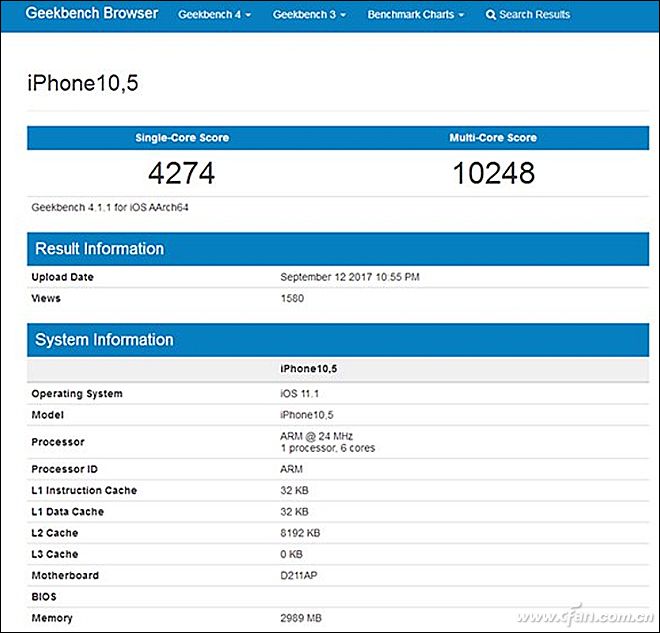Click the Single-Core Score header
Viewport: 660px width, 633px height.
click(182, 138)
